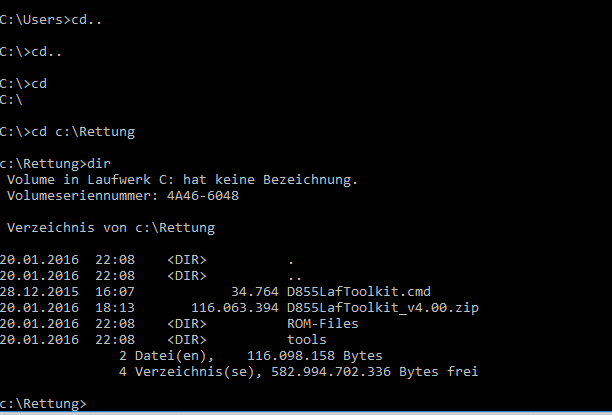This screenshot has width=612, height=415.
Task: Click the 28.12.2015 date entry
Action: tap(39, 292)
